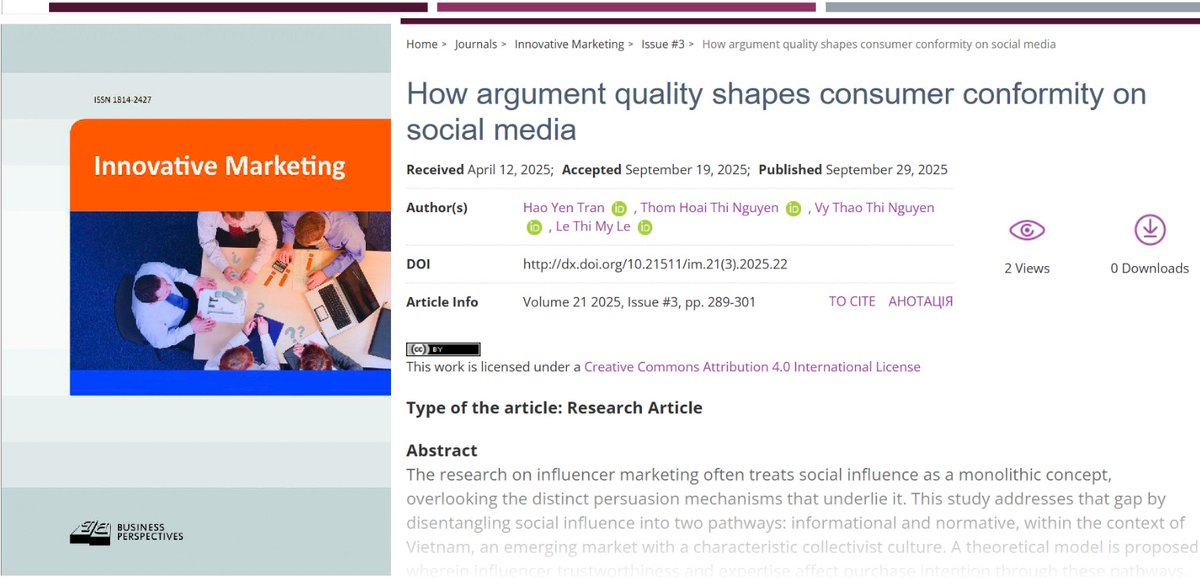This screenshot has width=1200, height=578.
Task: Open ORCID icon after Vy Thao Thi Nguyen
Action: [534, 228]
